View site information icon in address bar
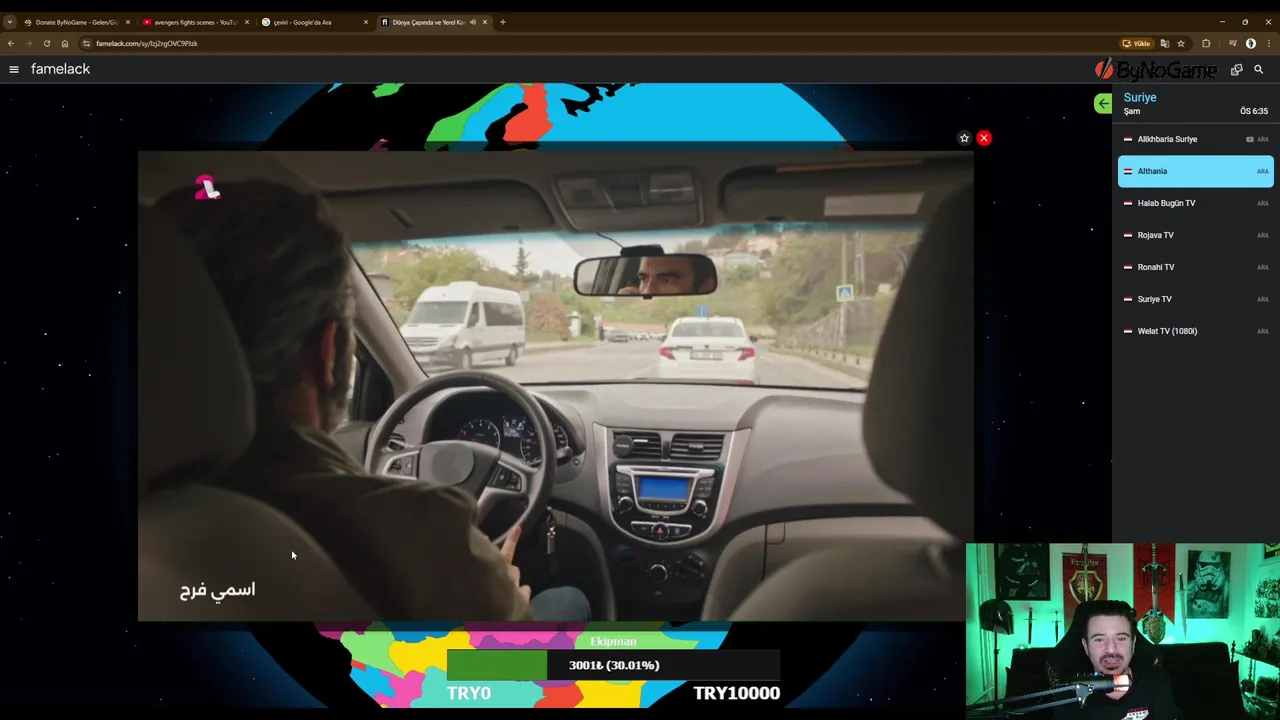 click(x=86, y=43)
